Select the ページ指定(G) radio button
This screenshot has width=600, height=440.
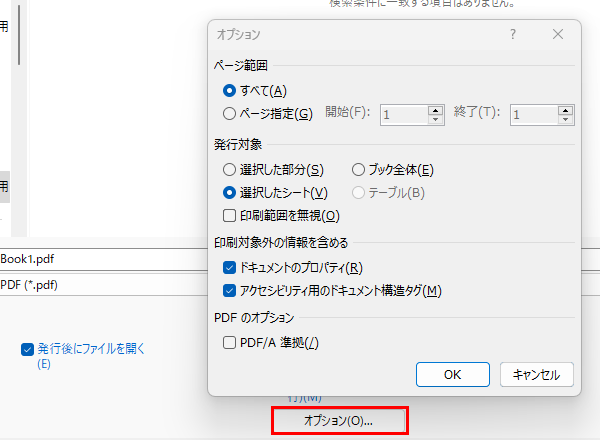[x=230, y=114]
